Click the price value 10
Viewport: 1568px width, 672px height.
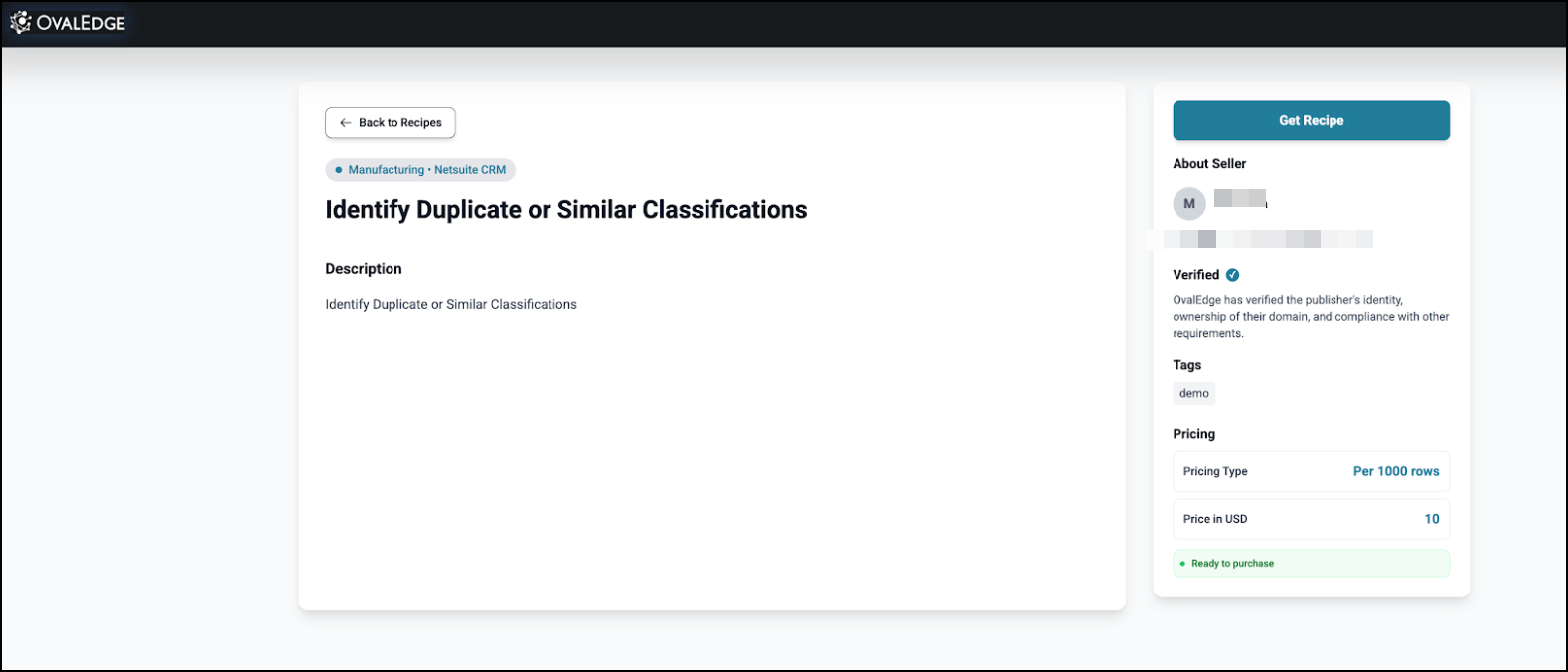click(x=1431, y=519)
